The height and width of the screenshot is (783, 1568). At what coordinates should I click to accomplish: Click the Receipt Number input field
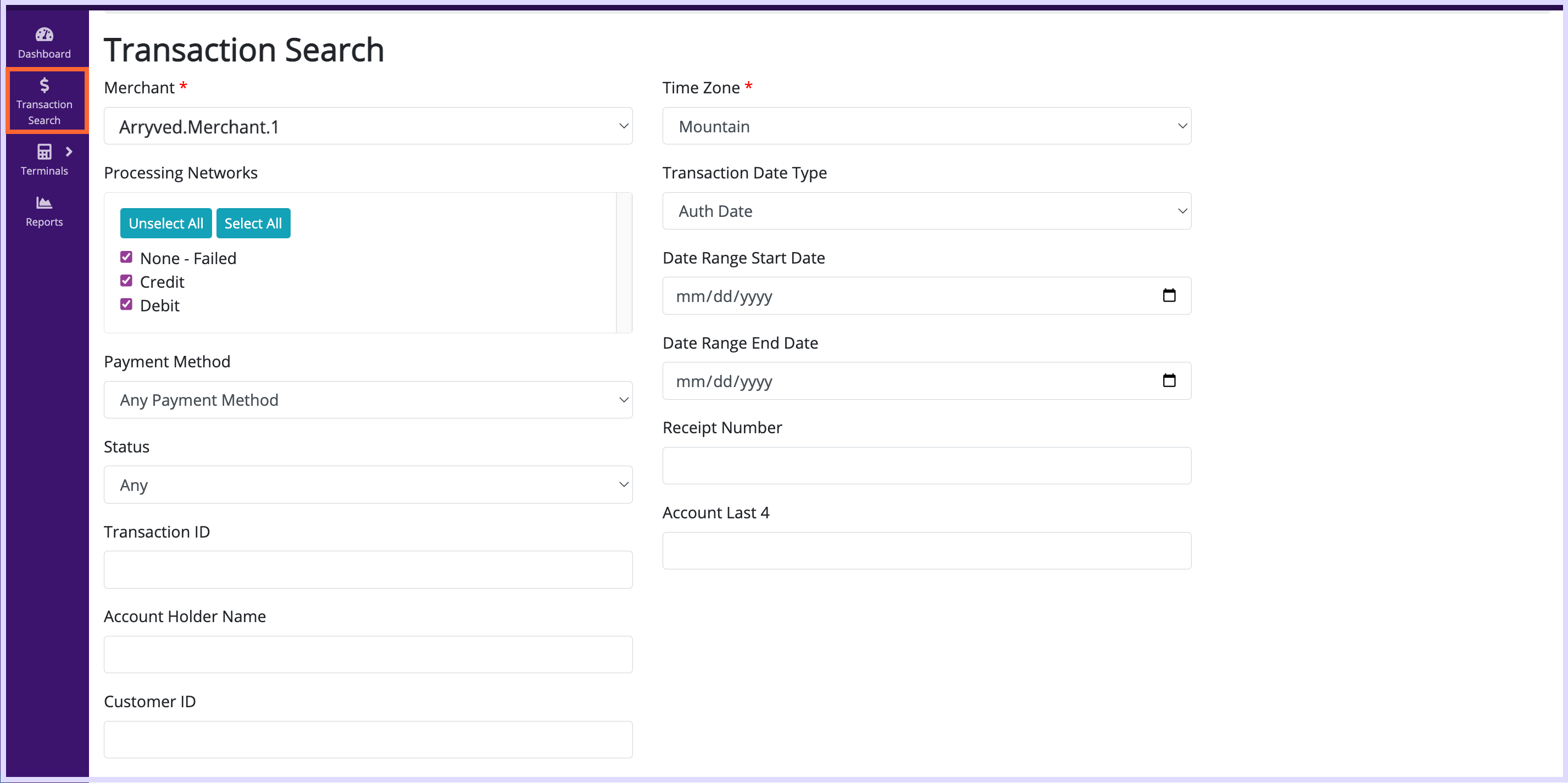(x=926, y=466)
